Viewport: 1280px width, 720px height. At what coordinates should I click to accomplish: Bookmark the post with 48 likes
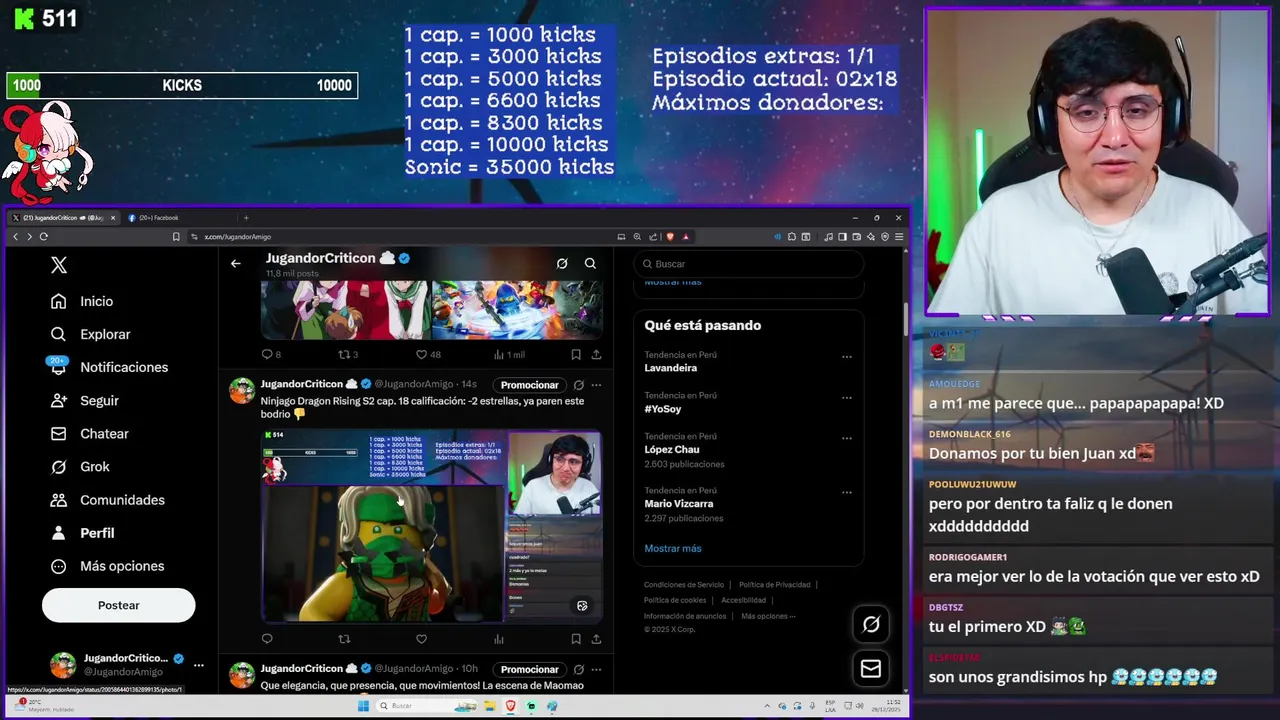[x=576, y=354]
